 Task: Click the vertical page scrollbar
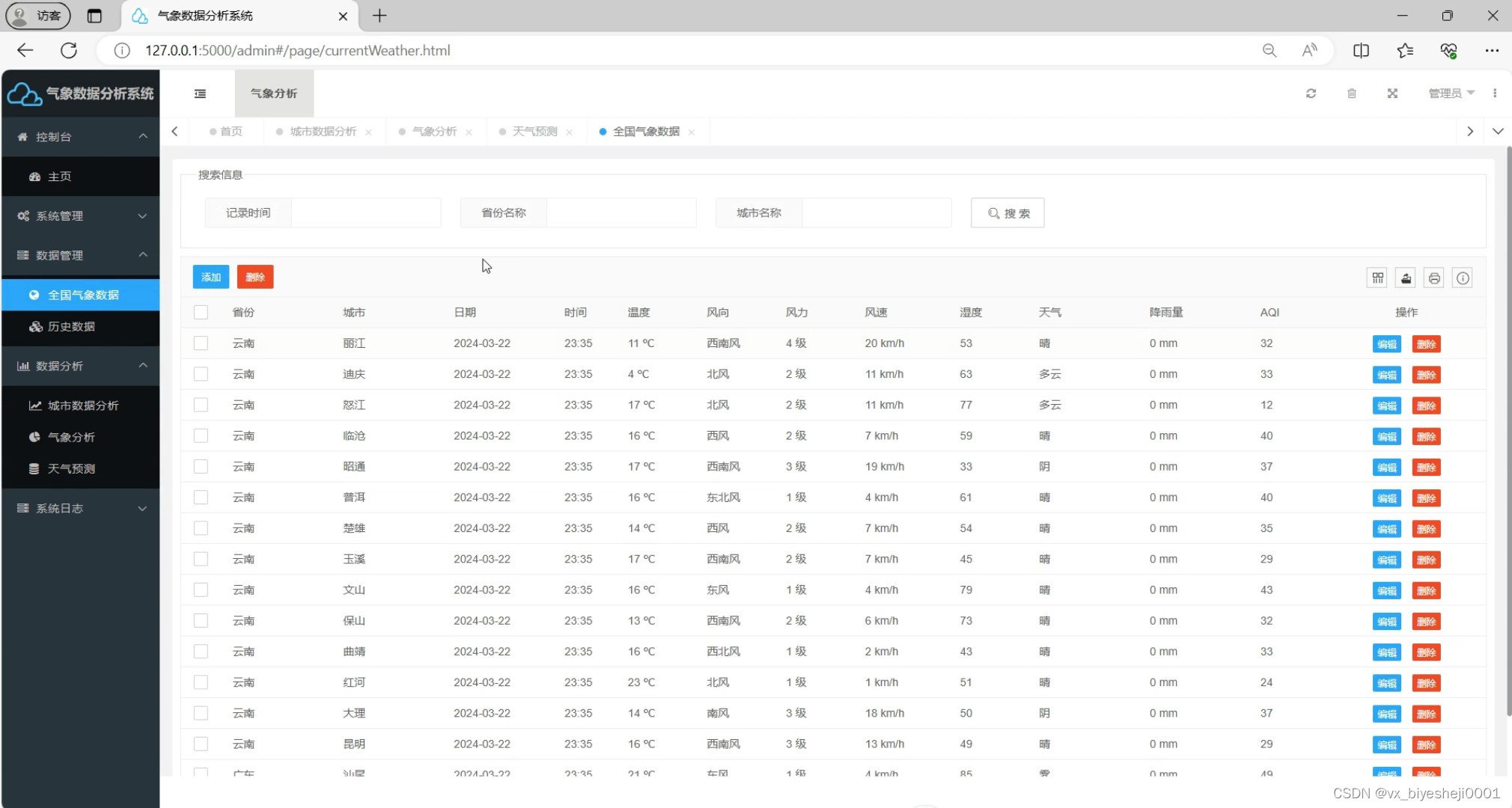click(1508, 430)
